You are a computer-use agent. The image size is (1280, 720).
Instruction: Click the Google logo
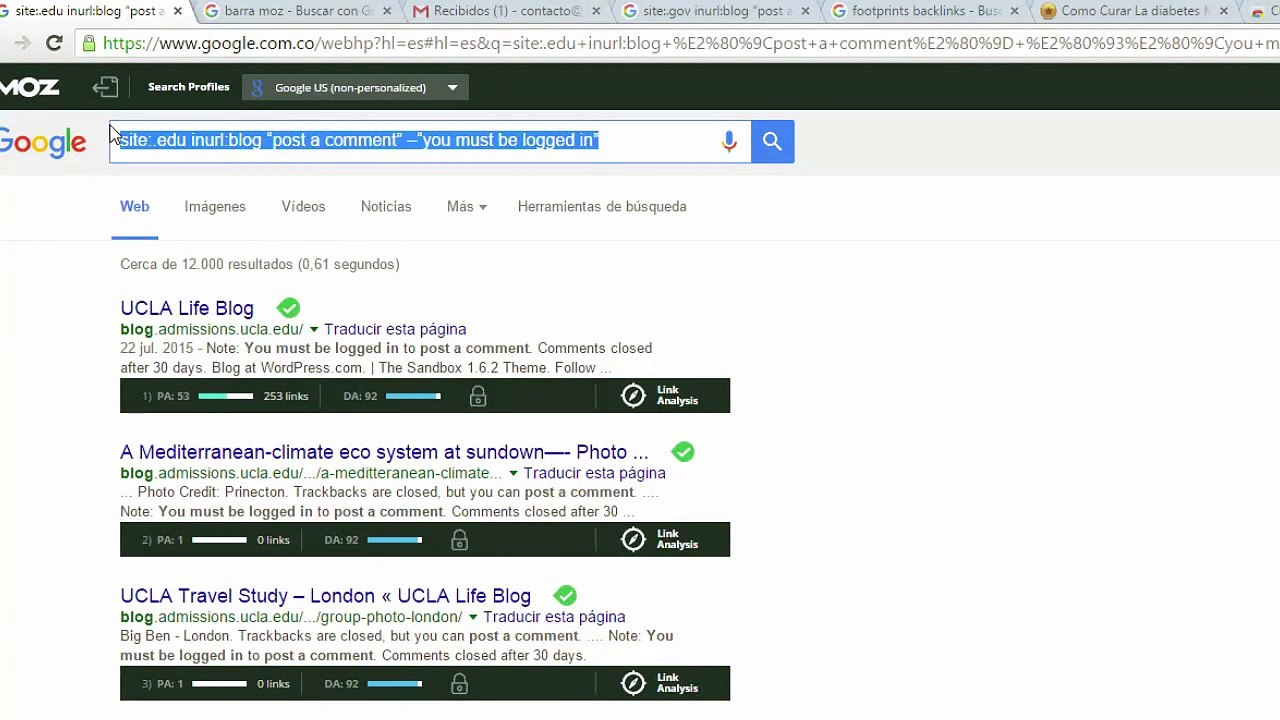[x=43, y=143]
